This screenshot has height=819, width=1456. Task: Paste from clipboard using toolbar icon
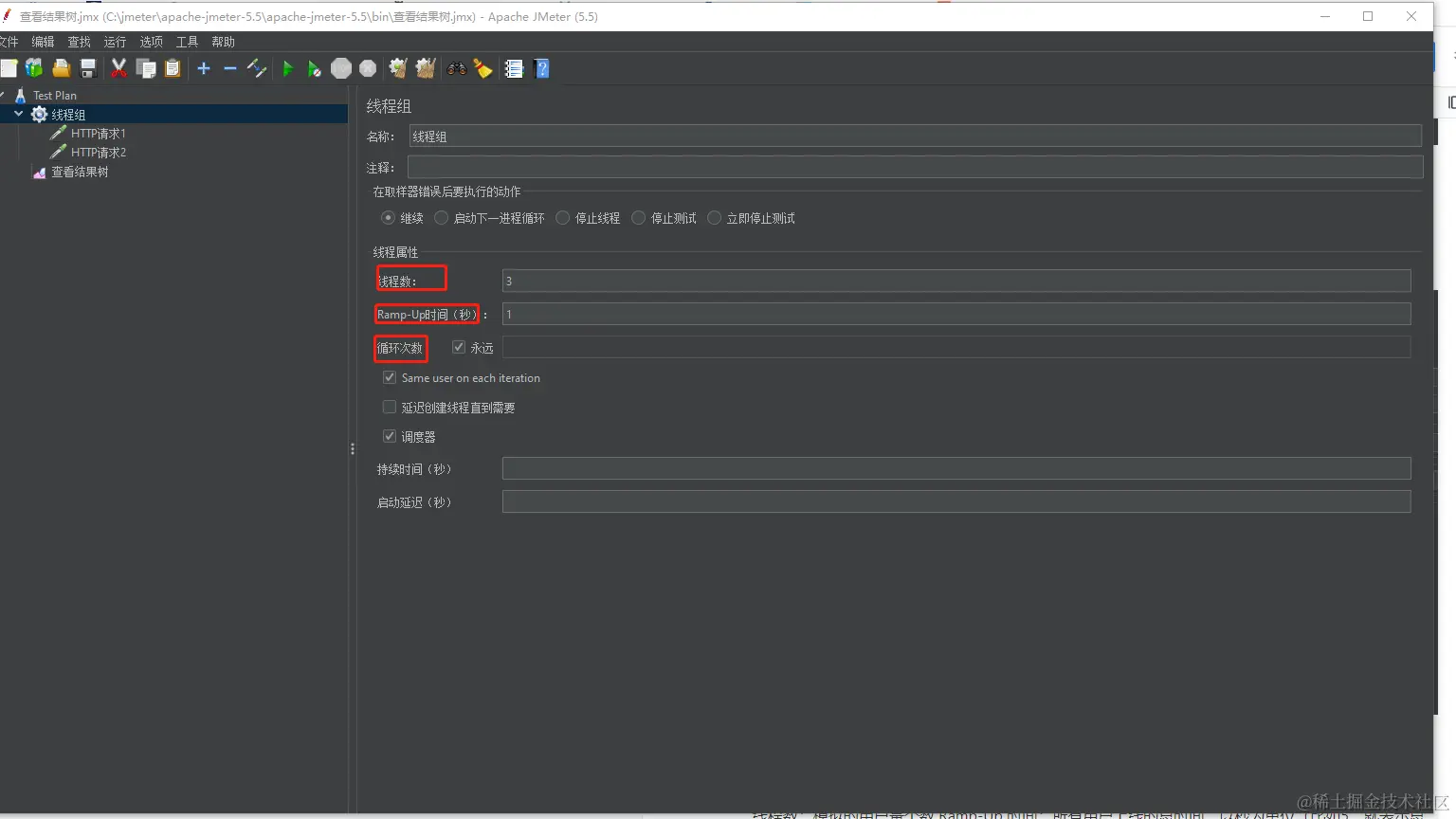click(x=173, y=68)
